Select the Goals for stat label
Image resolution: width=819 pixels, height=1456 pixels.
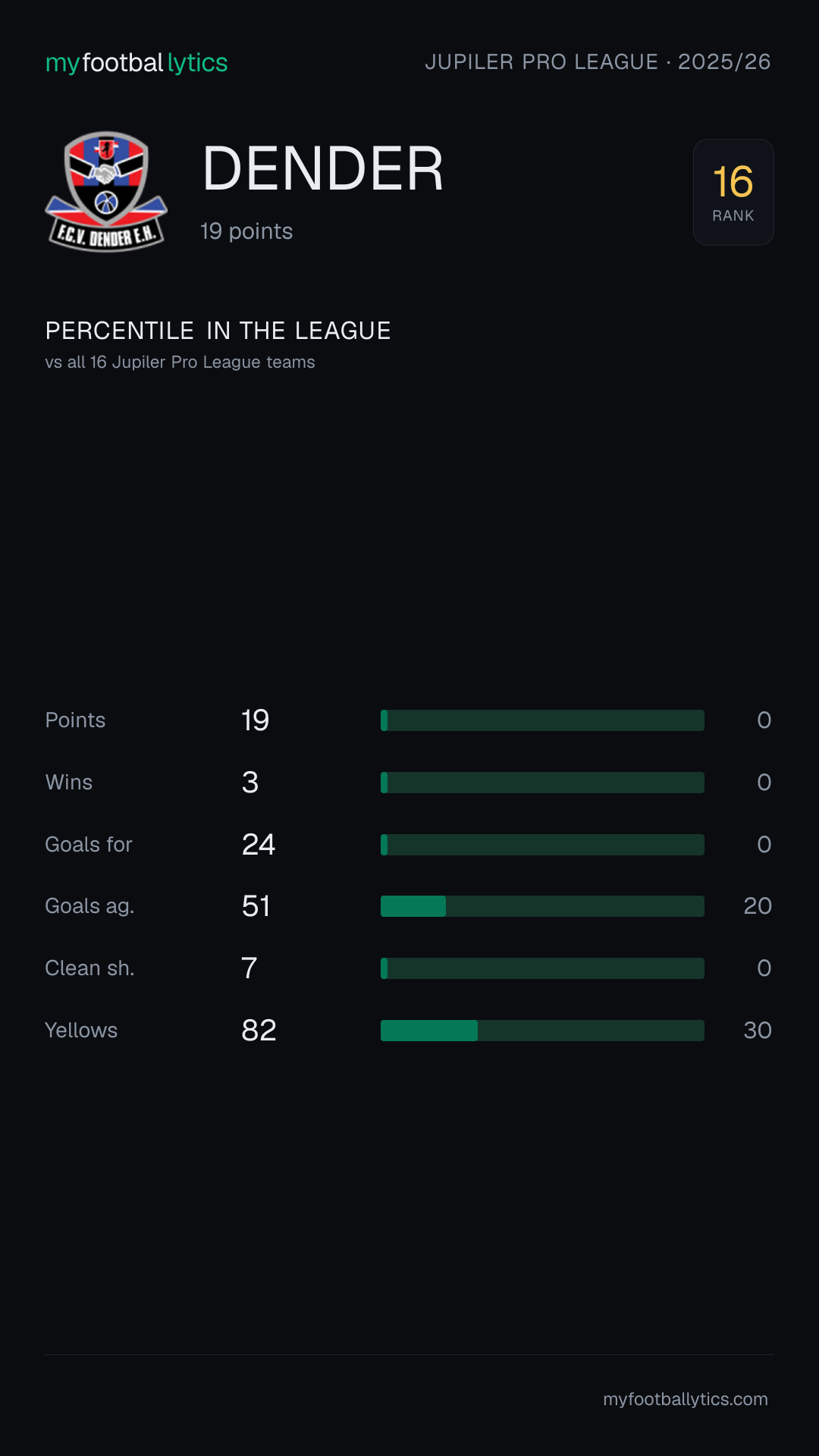[x=89, y=845]
